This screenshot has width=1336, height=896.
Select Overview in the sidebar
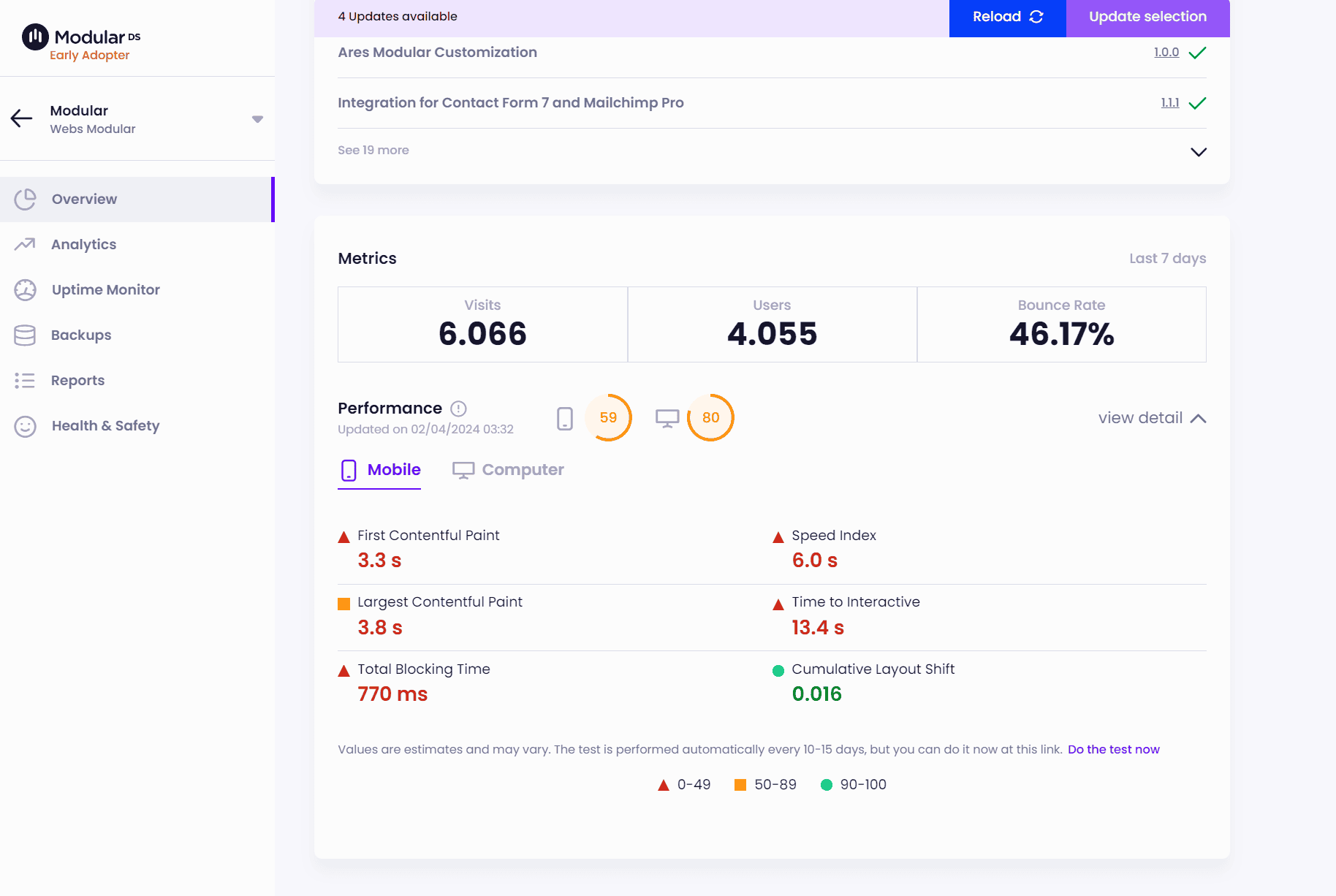click(x=137, y=200)
